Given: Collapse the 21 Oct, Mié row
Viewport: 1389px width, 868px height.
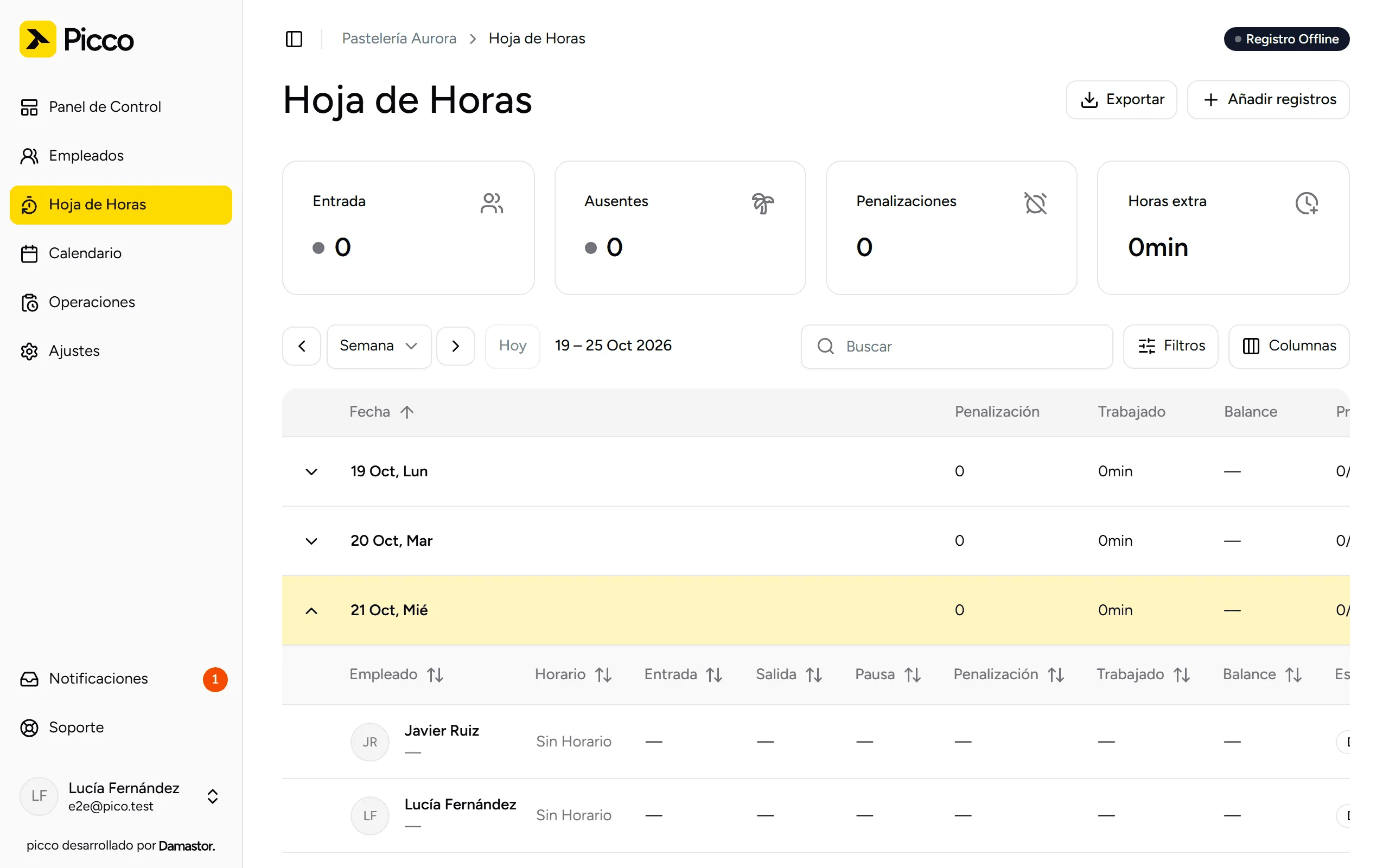Looking at the screenshot, I should 311,611.
